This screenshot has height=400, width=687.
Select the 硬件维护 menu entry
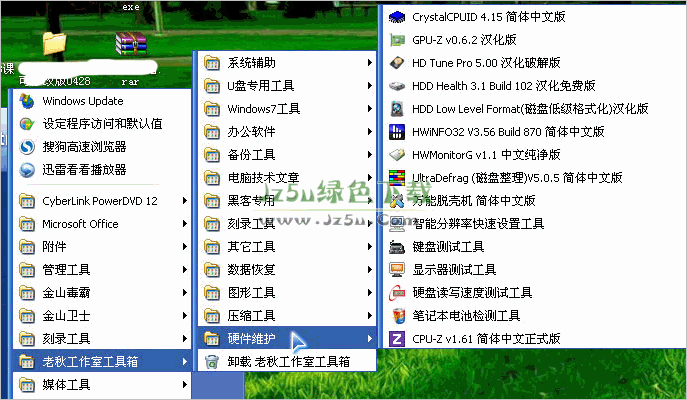(x=287, y=338)
